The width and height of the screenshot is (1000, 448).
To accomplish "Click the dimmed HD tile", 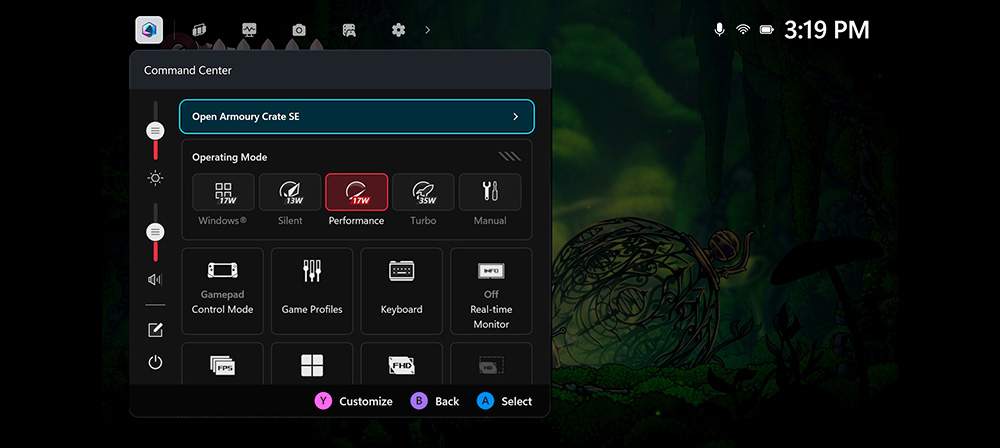I will click(x=491, y=364).
